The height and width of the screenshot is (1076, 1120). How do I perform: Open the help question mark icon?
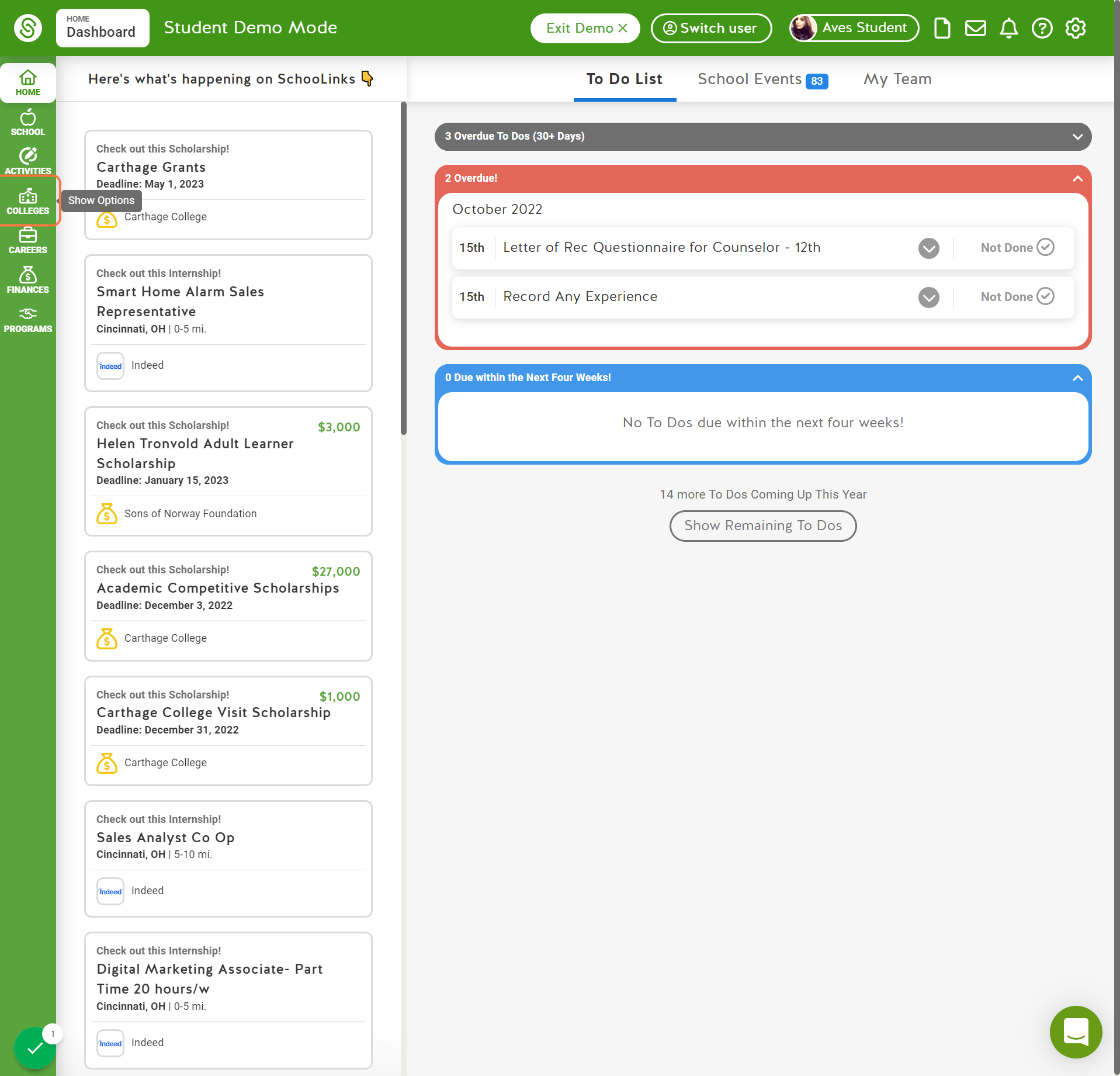point(1042,28)
